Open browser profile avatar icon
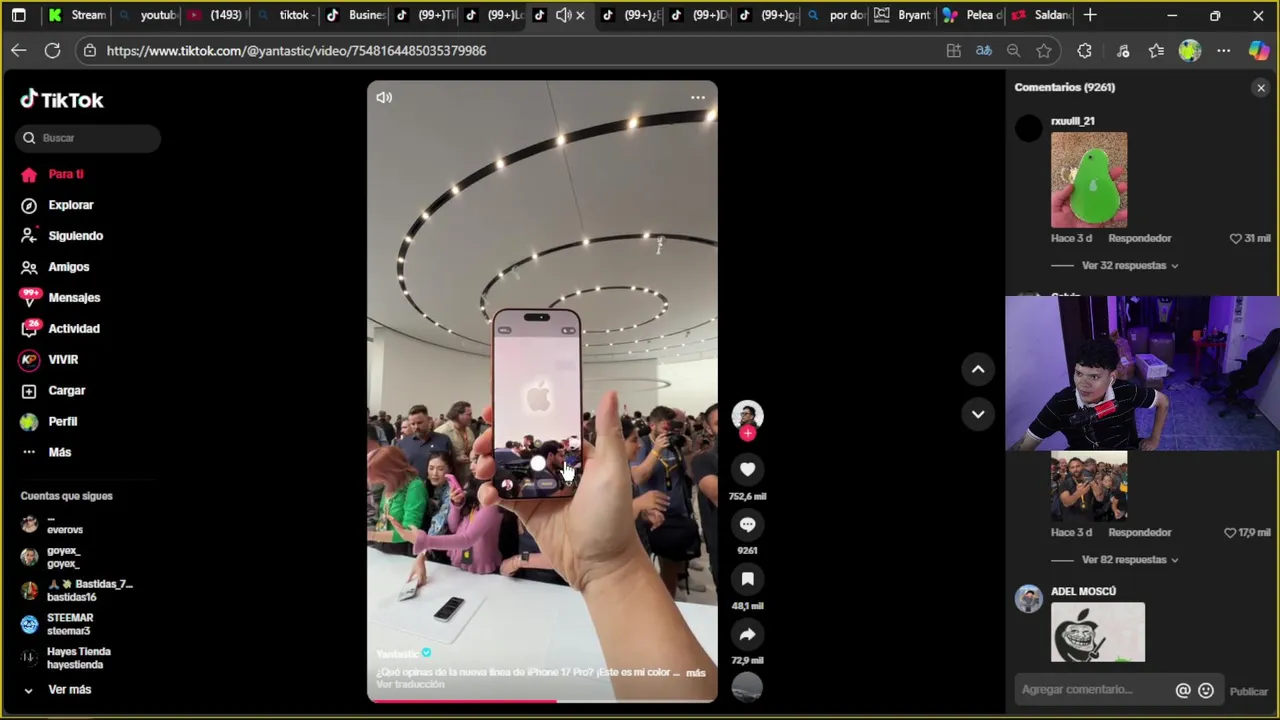This screenshot has height=720, width=1280. pyautogui.click(x=1190, y=50)
